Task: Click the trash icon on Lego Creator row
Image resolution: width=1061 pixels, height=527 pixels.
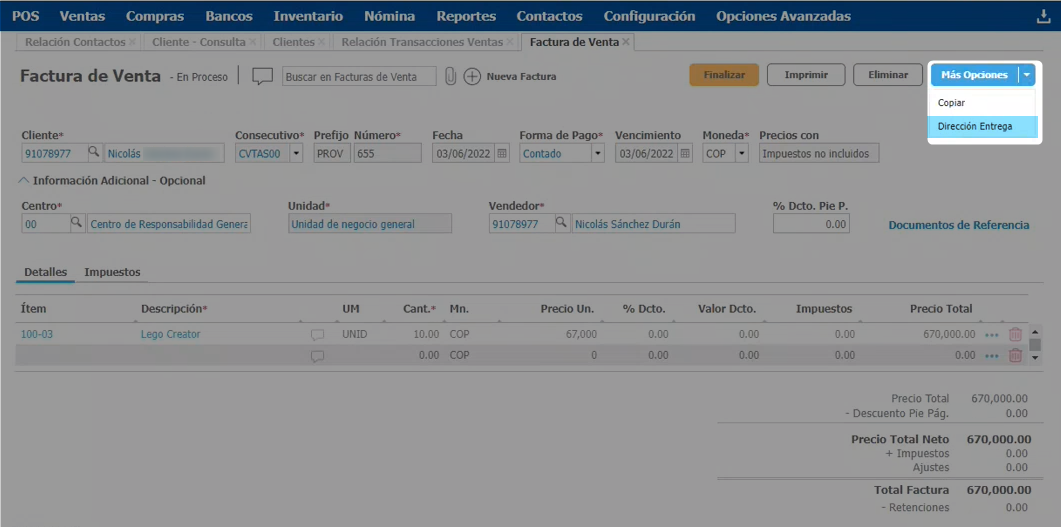Action: [x=1015, y=335]
